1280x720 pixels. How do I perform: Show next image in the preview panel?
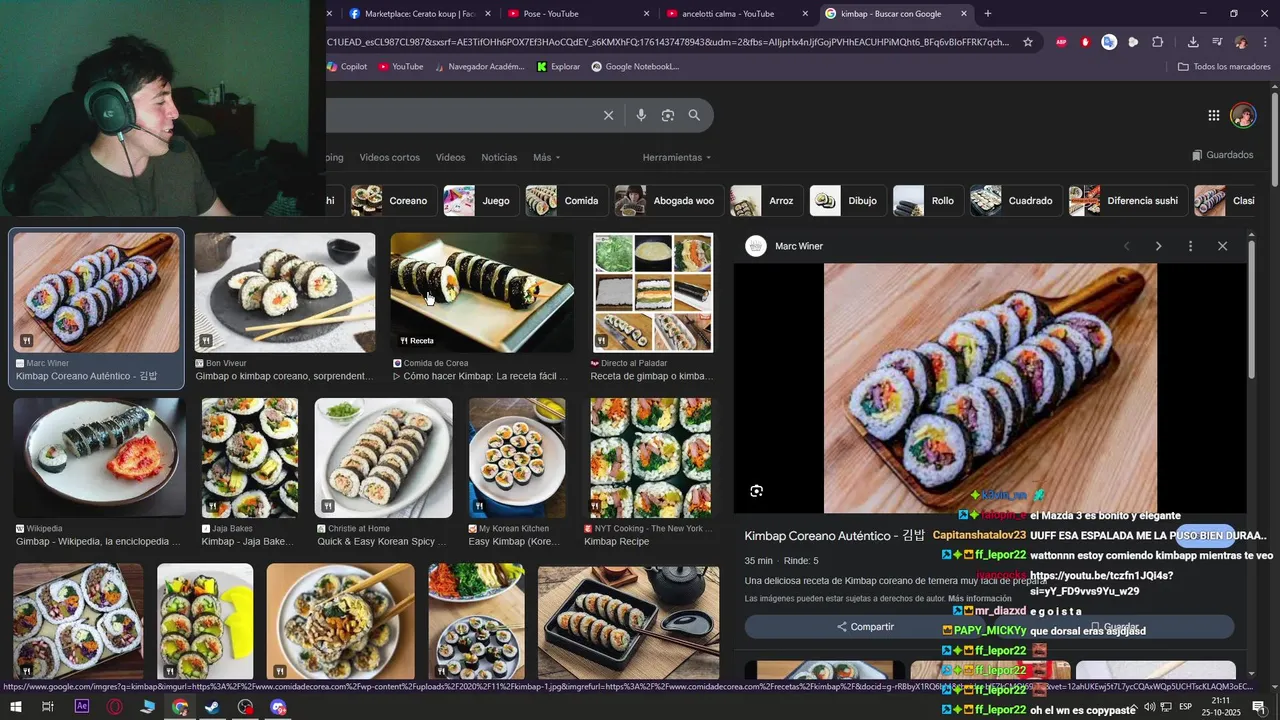point(1158,246)
